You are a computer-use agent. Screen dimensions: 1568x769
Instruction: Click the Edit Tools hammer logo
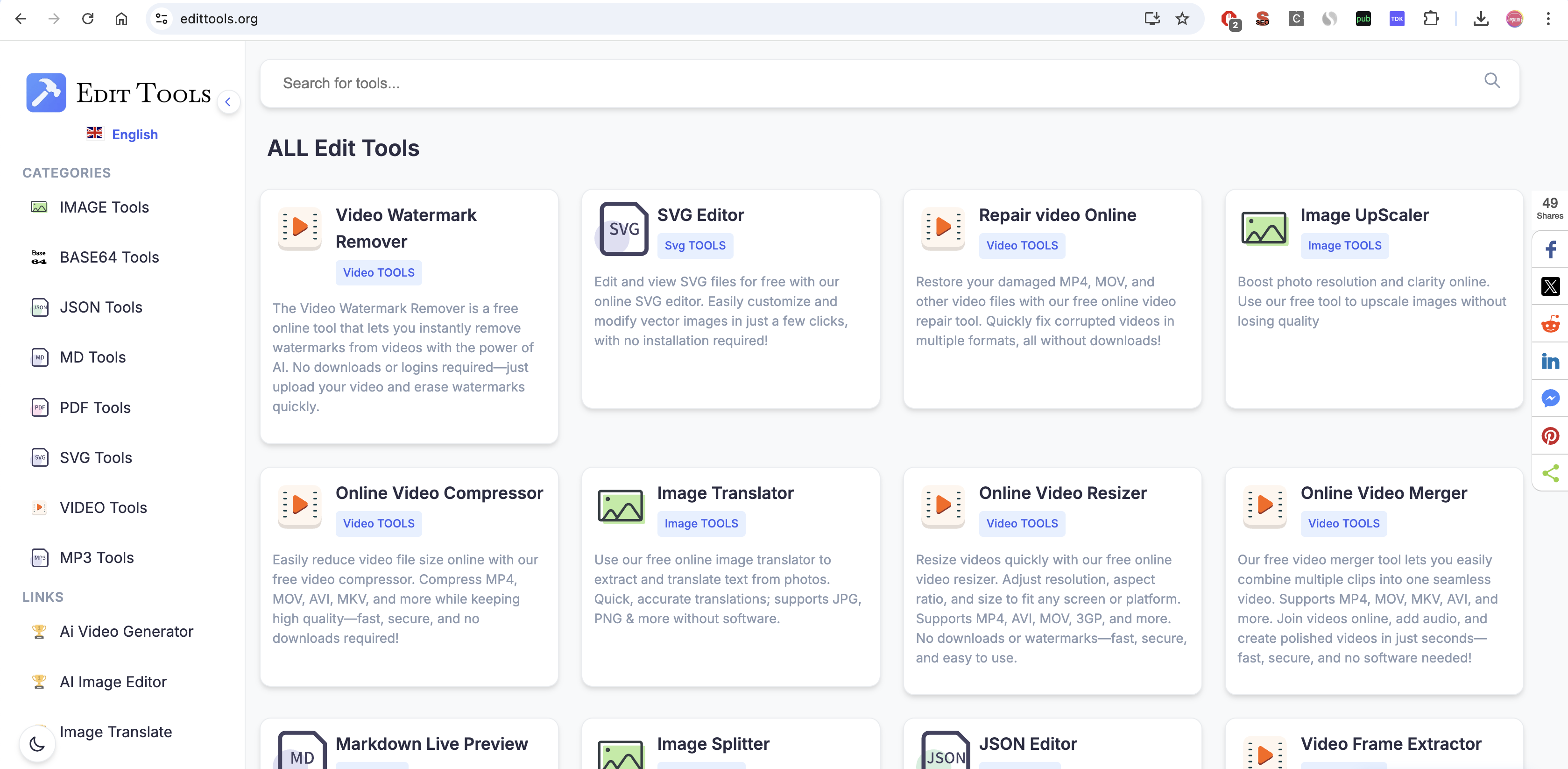tap(46, 93)
